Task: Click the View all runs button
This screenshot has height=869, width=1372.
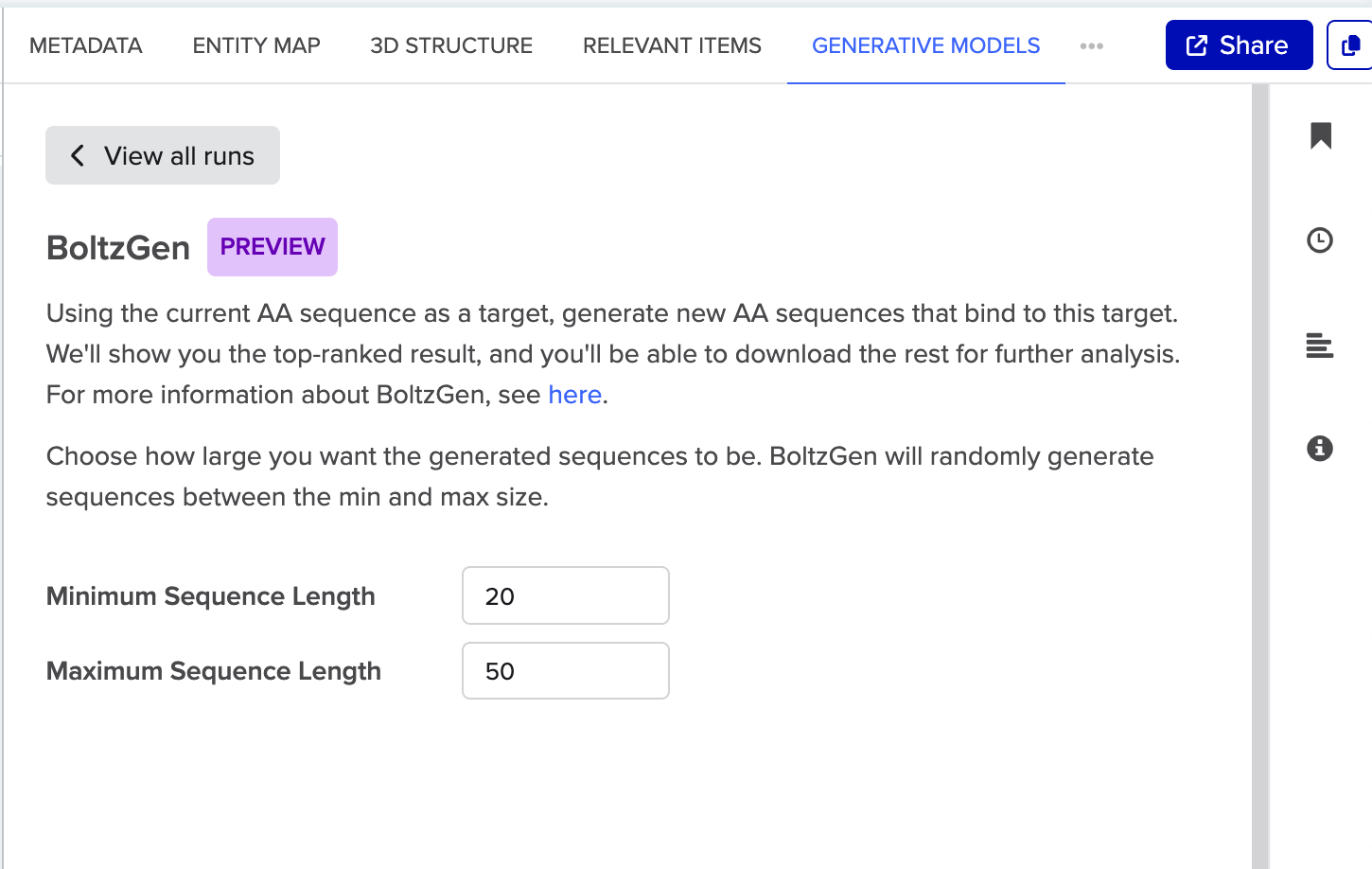Action: click(x=163, y=155)
